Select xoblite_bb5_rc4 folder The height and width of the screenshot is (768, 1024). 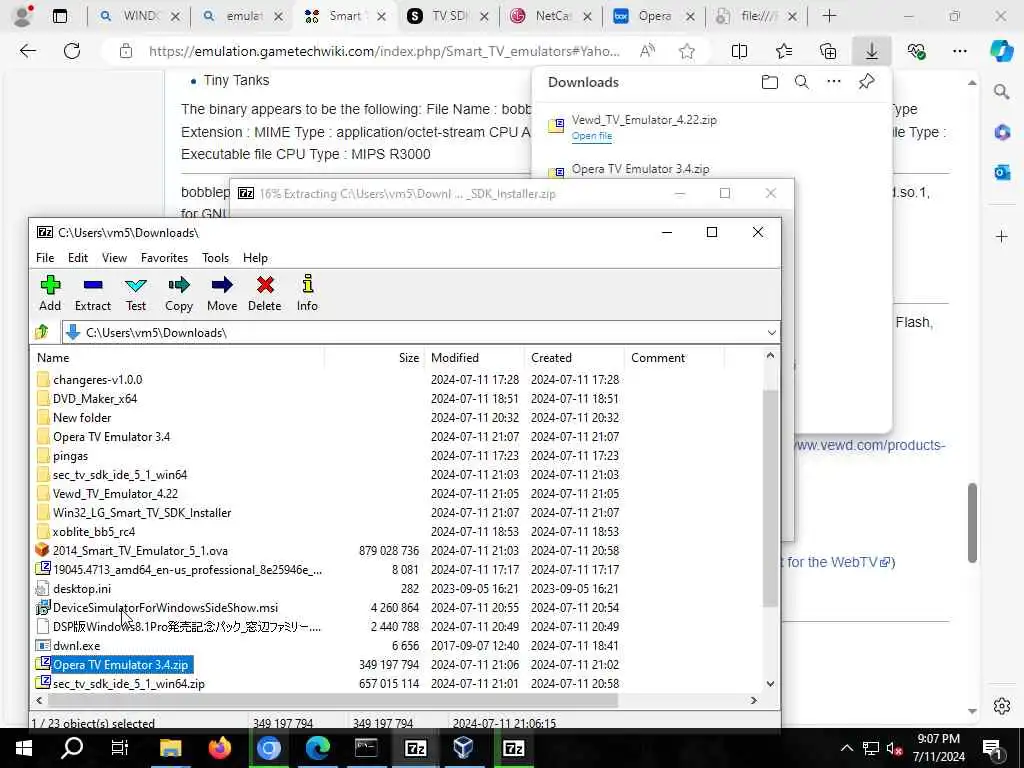coord(93,531)
